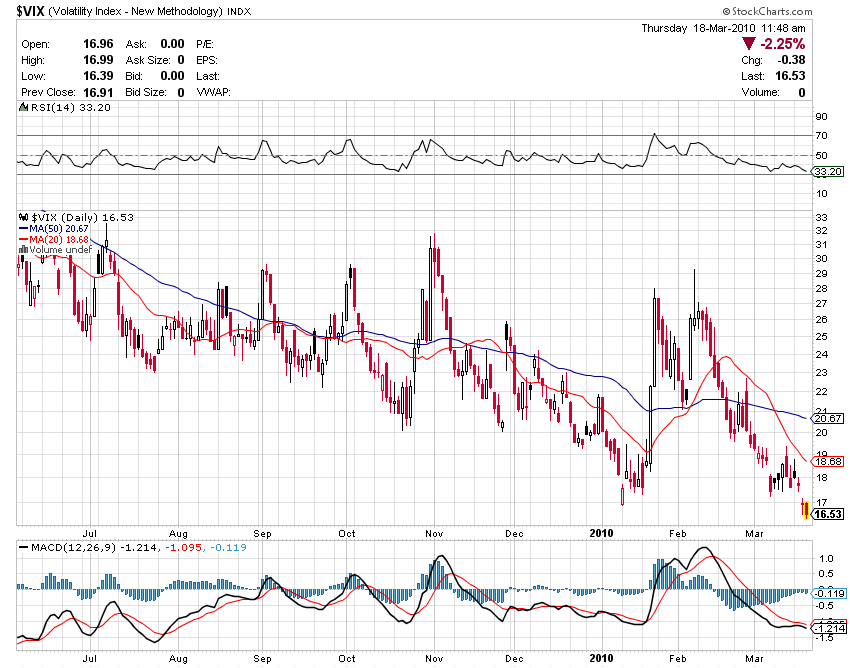The image size is (850, 668).
Task: Click the $VIX ticker symbol title
Action: (30, 11)
